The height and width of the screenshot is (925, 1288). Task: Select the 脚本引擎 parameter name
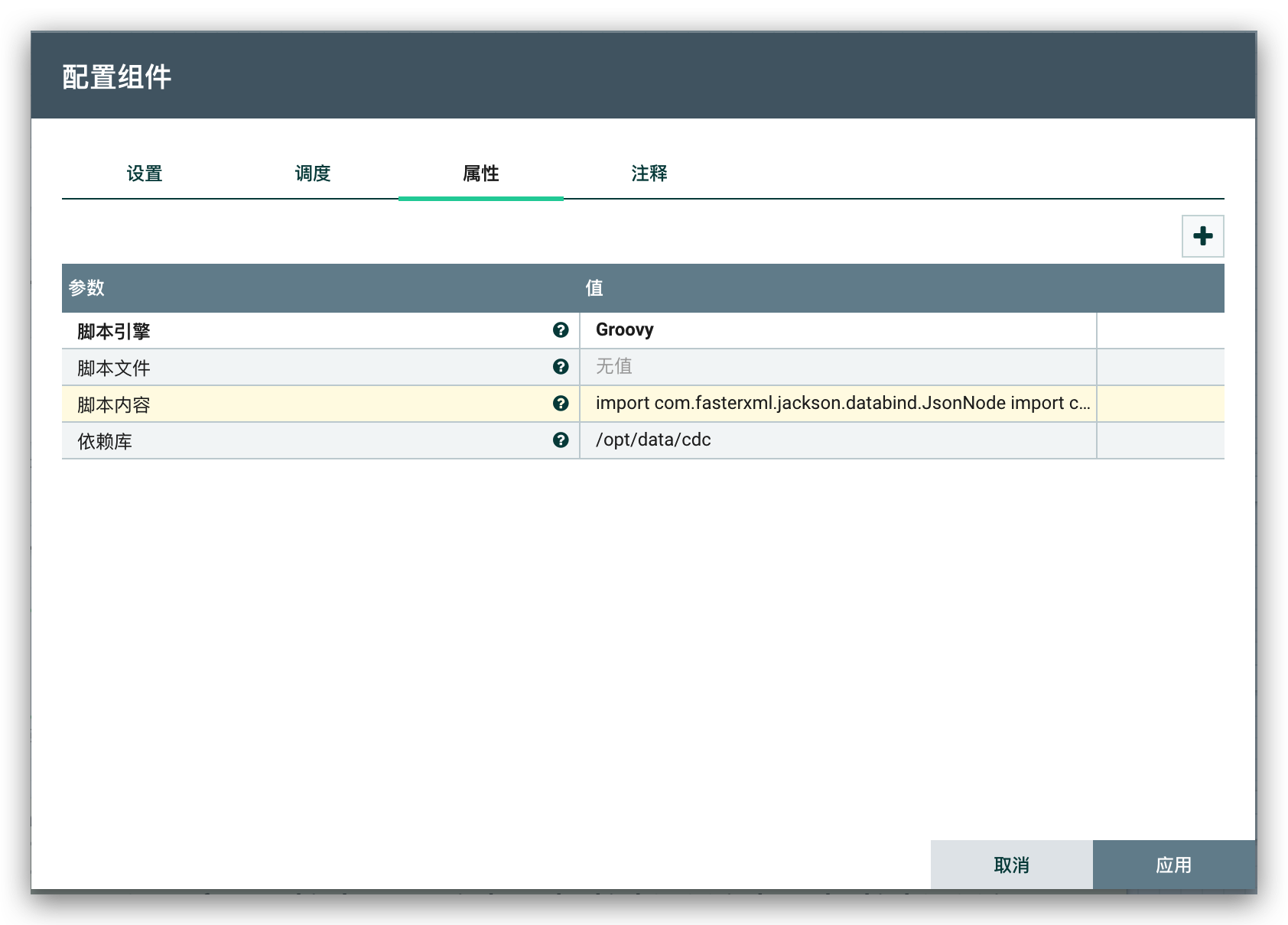click(114, 331)
